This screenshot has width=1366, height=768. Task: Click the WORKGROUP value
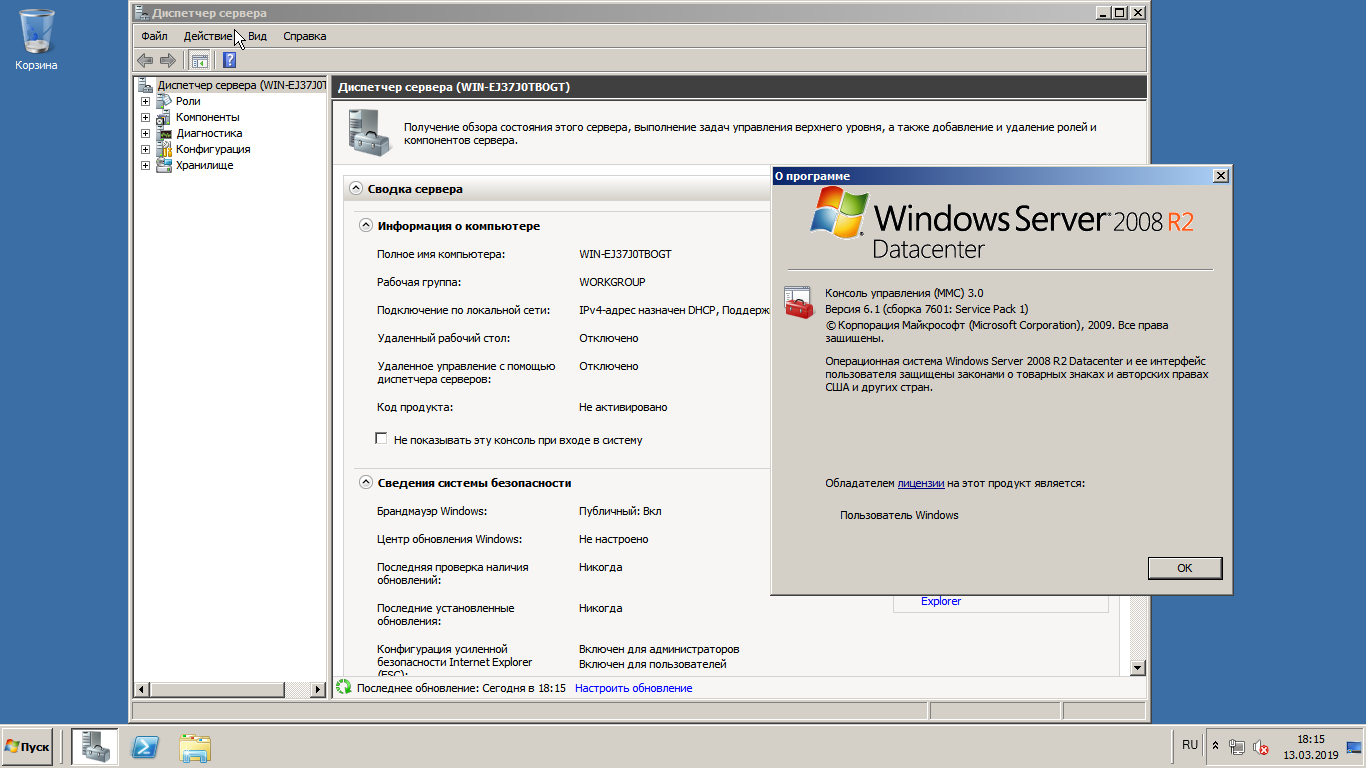612,282
